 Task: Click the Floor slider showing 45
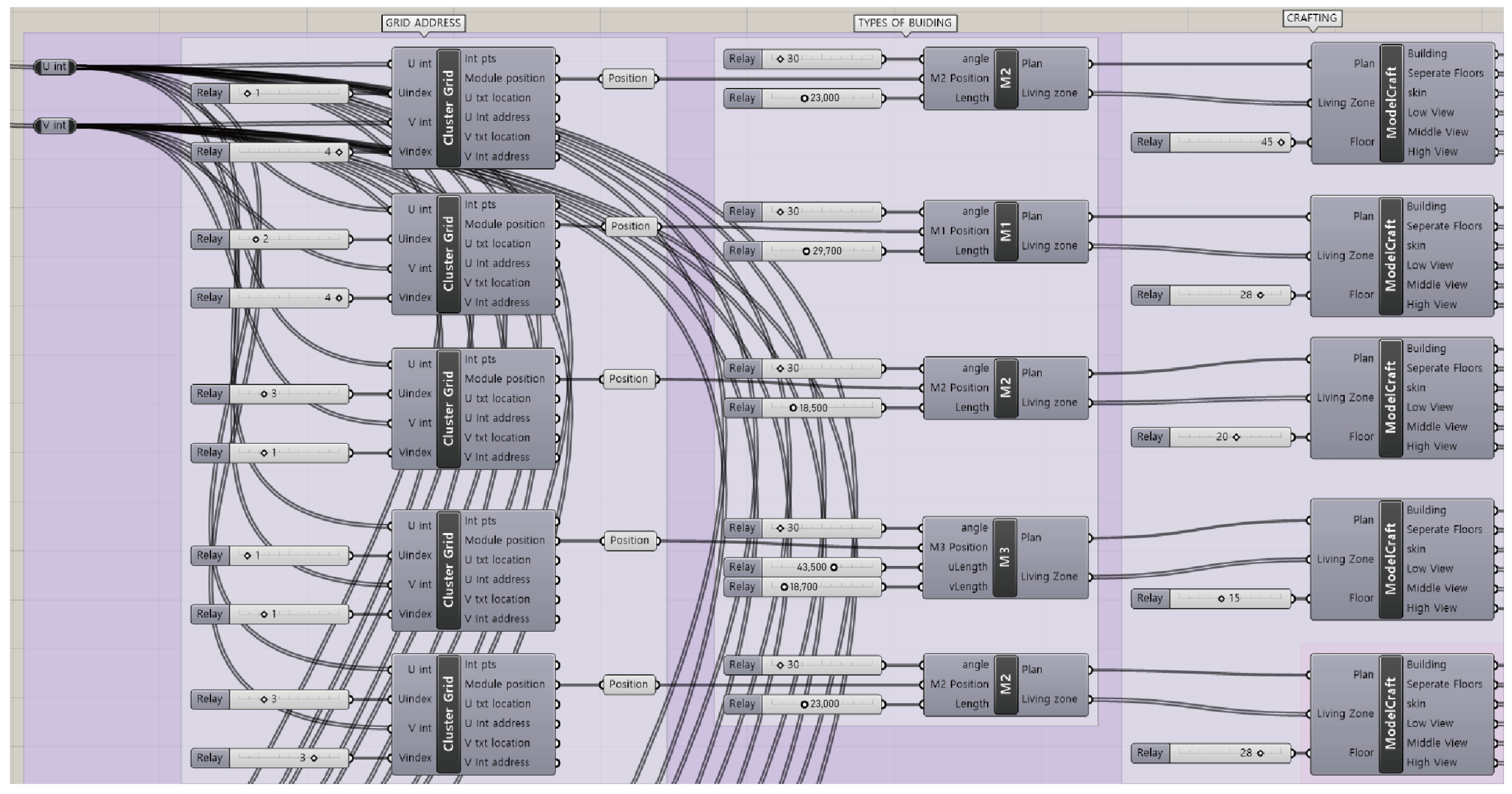click(1230, 142)
